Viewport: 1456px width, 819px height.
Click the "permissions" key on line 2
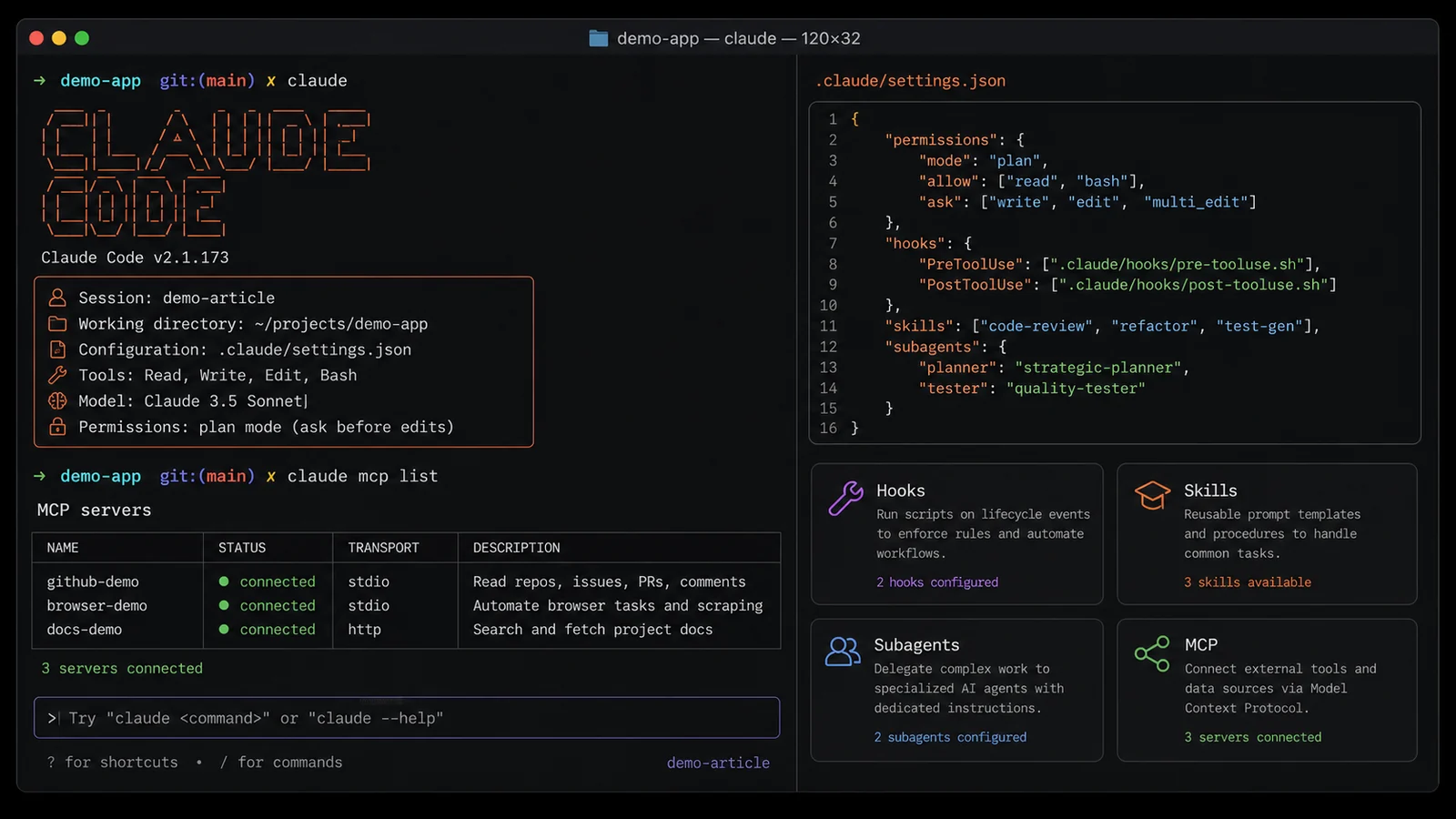[x=941, y=139]
